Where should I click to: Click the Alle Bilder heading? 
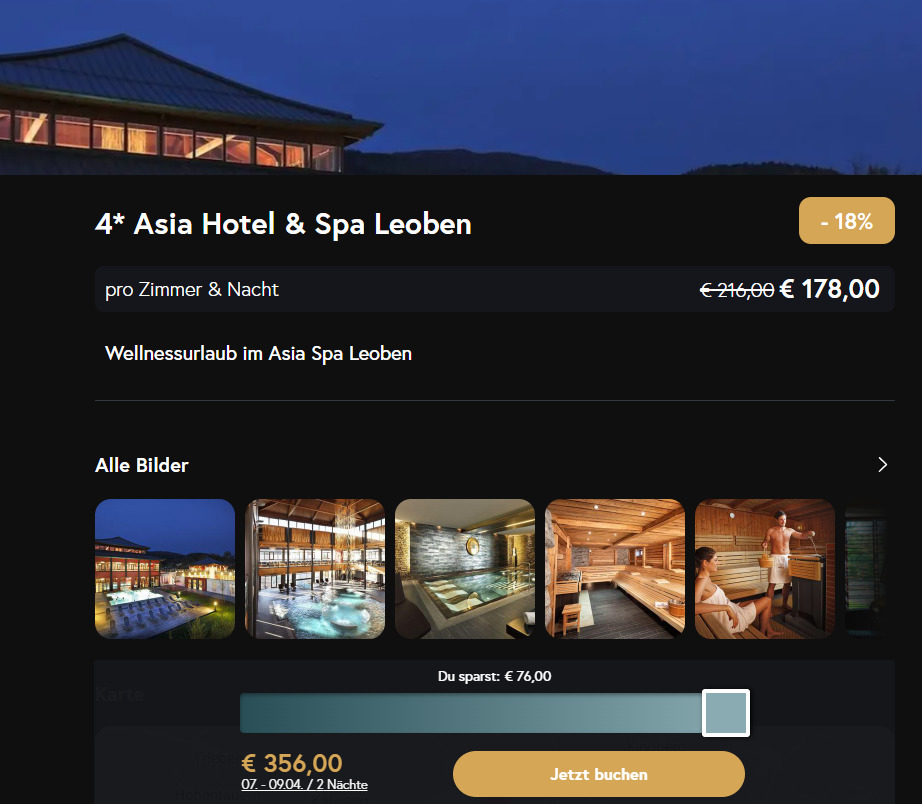coord(142,465)
